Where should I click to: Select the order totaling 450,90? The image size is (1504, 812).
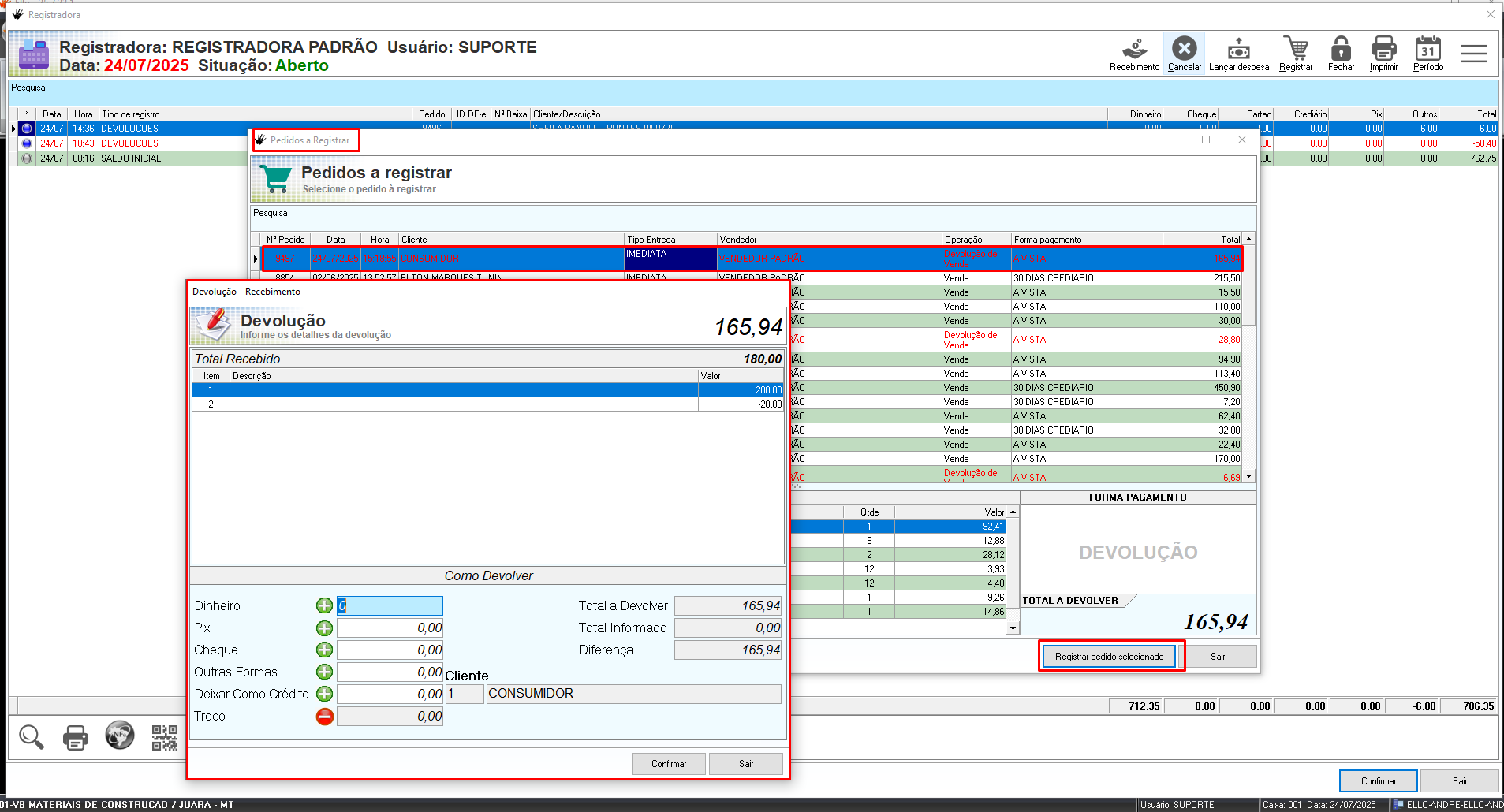tap(1017, 388)
